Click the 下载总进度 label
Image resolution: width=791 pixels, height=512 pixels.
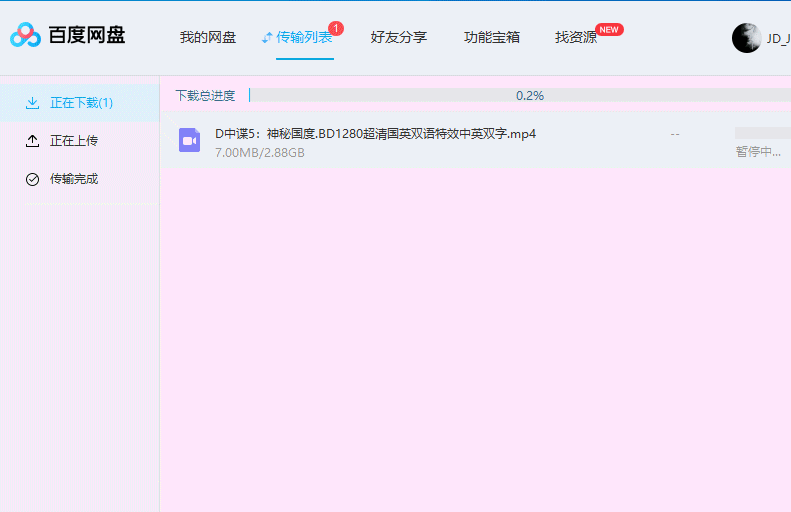[x=205, y=95]
